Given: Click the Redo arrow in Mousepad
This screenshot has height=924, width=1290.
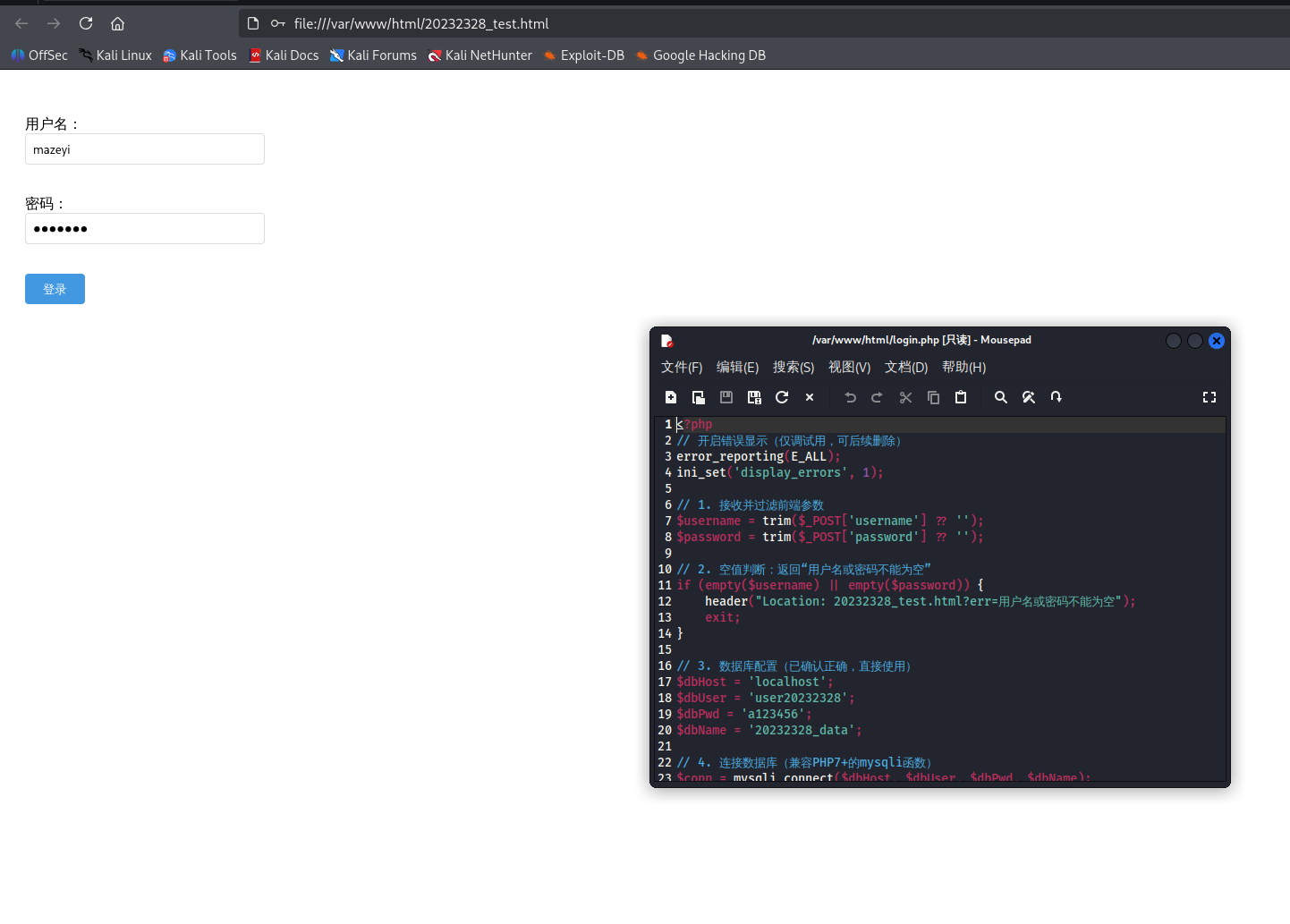Looking at the screenshot, I should [x=878, y=397].
